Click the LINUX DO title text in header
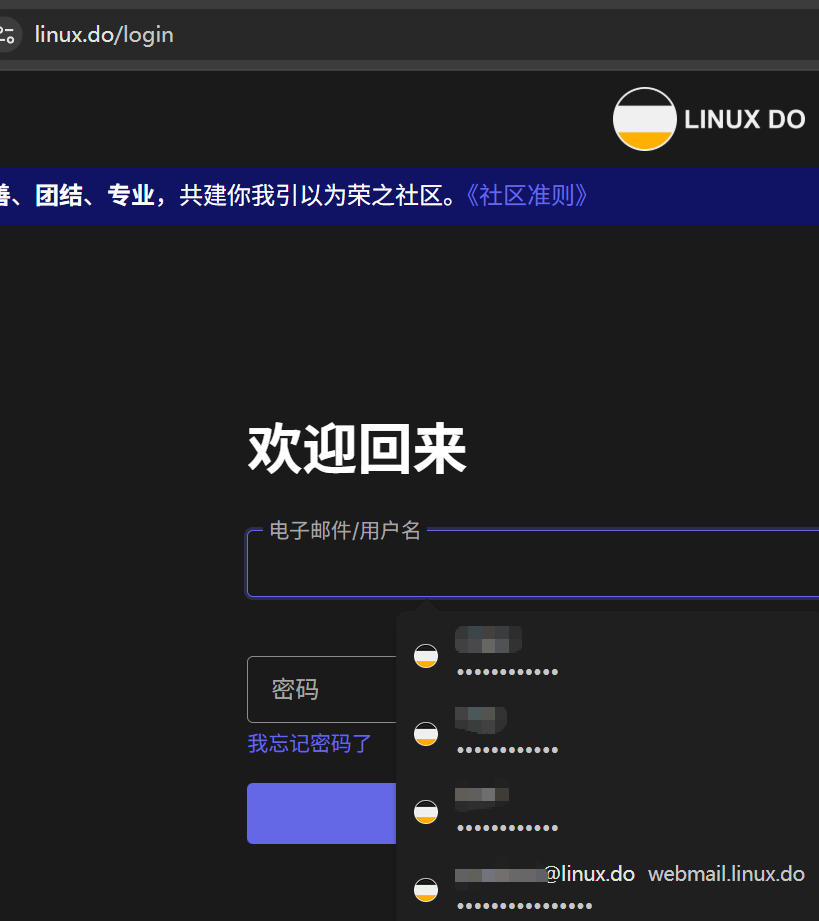The height and width of the screenshot is (921, 819). [x=744, y=119]
